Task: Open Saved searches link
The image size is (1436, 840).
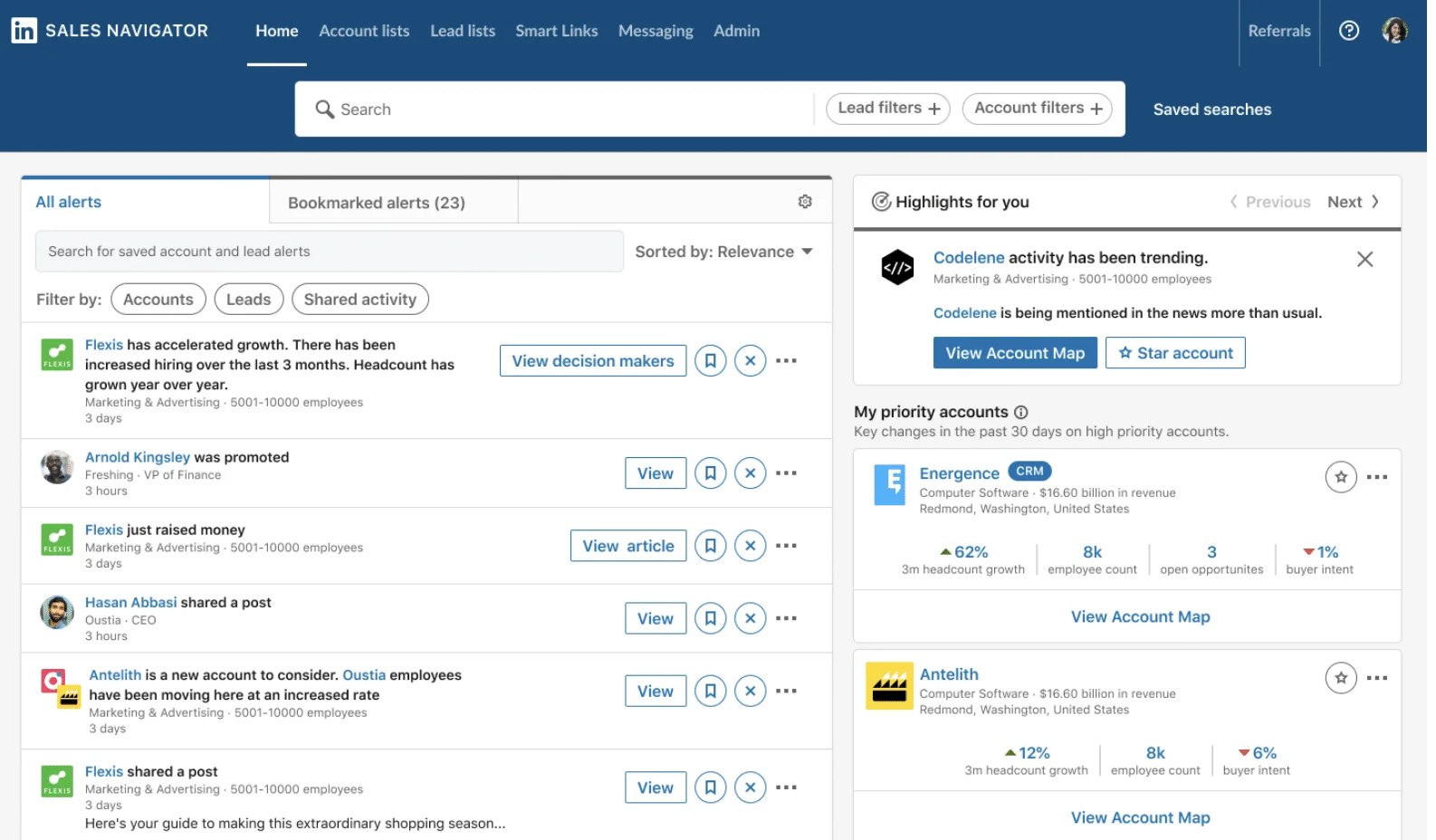Action: click(x=1212, y=110)
